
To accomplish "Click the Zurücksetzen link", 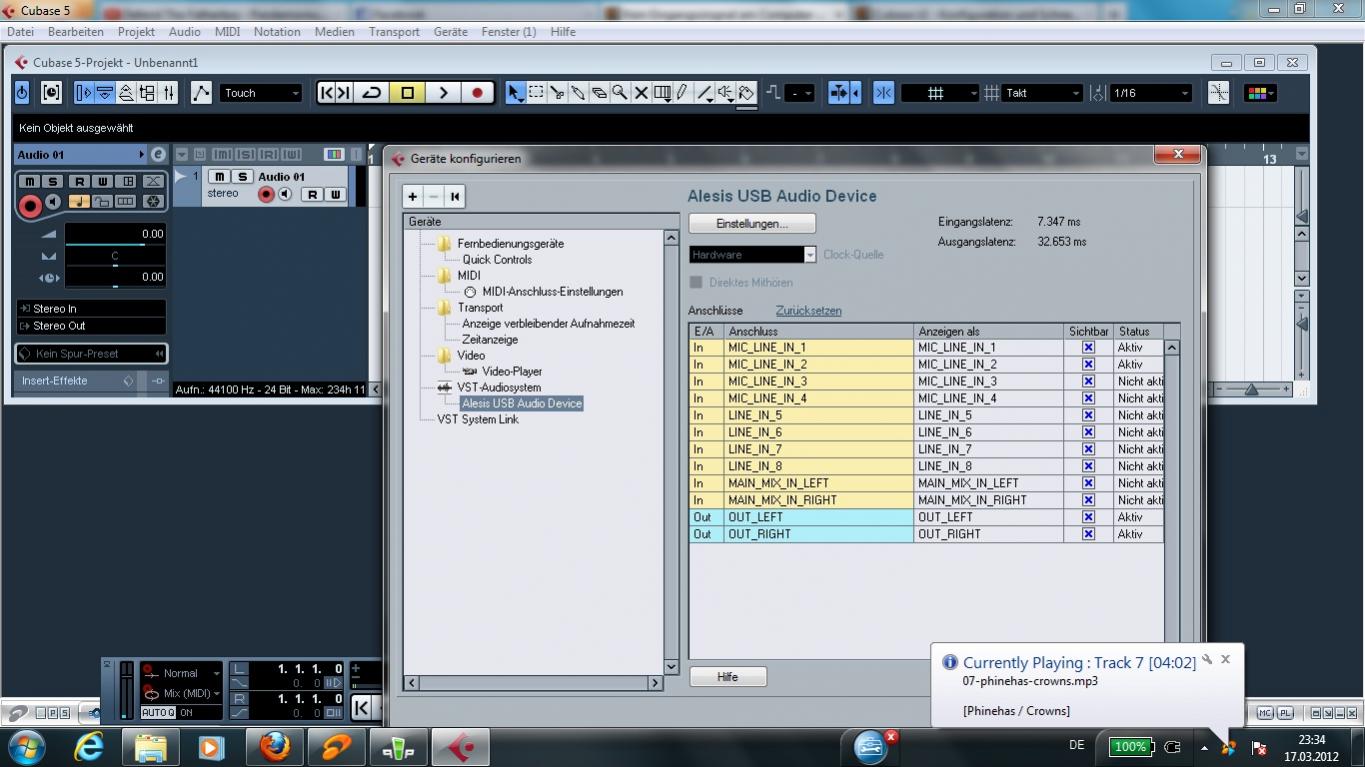I will tap(809, 311).
